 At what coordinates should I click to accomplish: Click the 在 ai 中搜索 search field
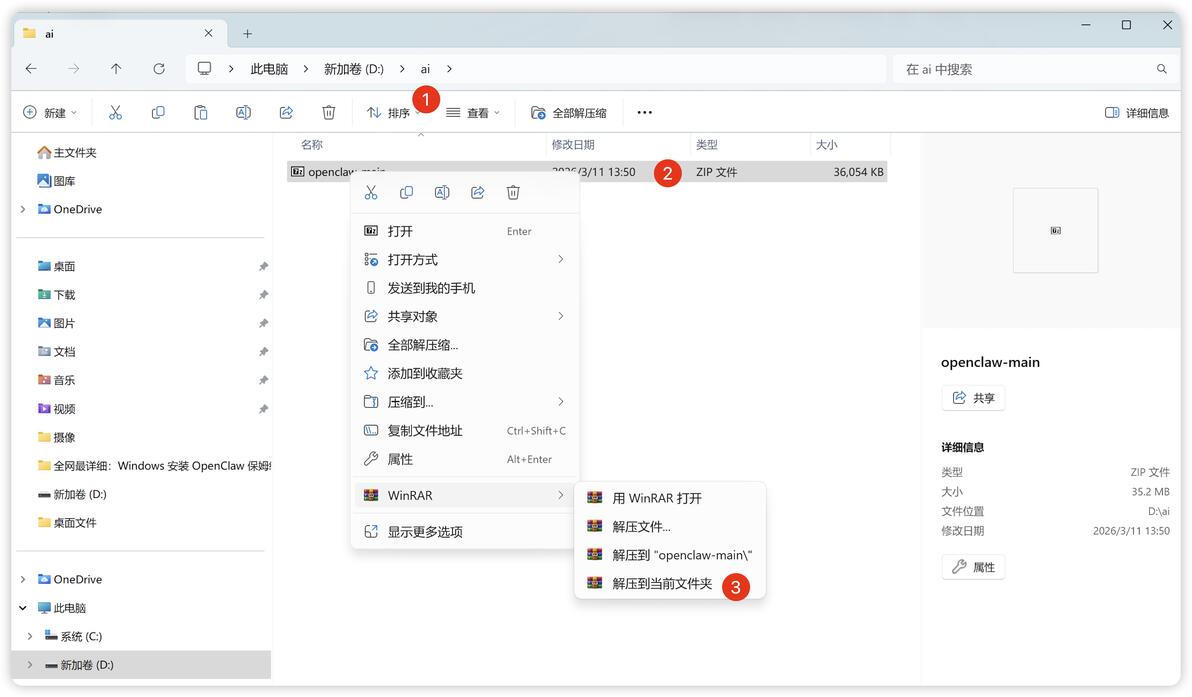coord(1035,69)
